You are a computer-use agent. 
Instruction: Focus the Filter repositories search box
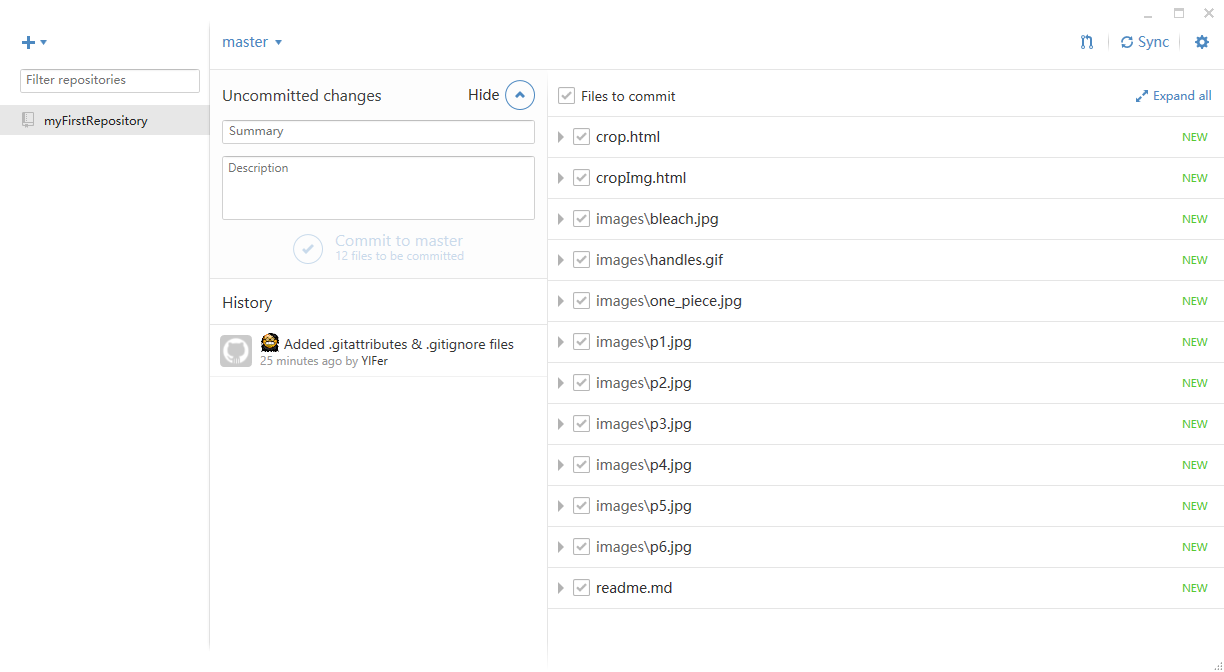[110, 80]
